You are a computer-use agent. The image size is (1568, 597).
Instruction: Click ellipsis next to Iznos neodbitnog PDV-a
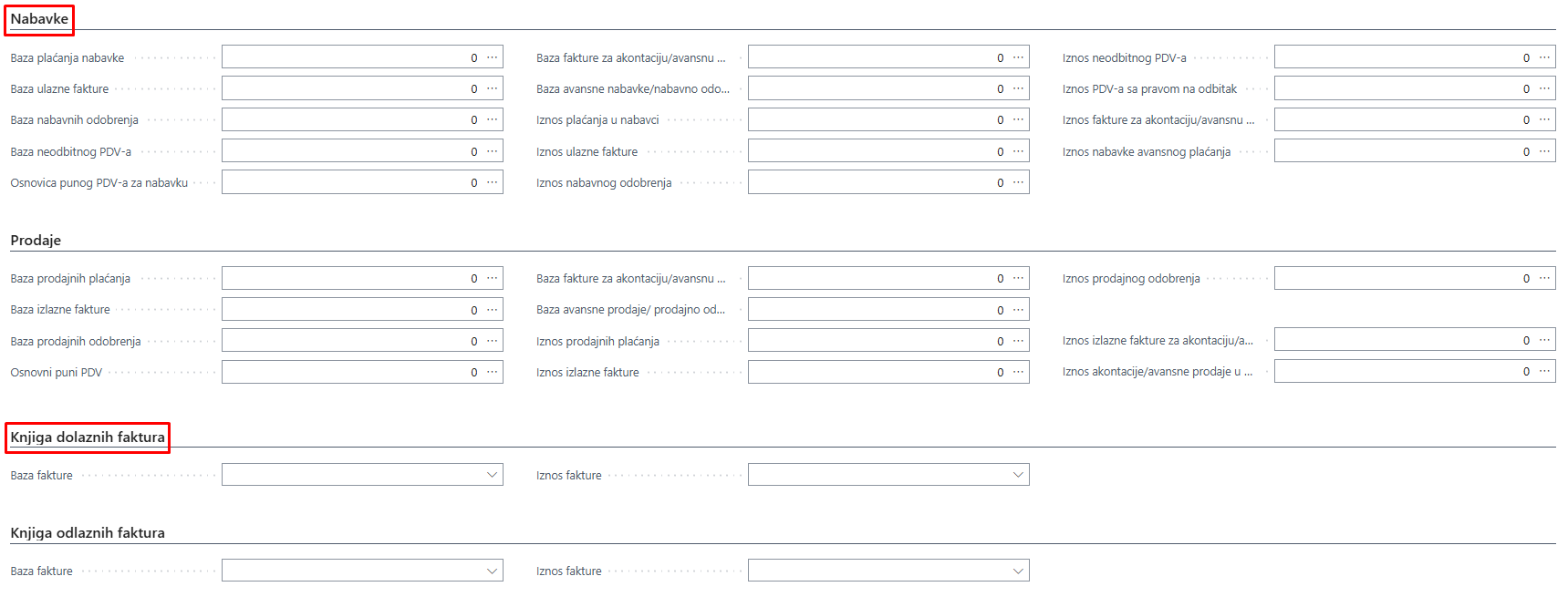(x=1543, y=57)
